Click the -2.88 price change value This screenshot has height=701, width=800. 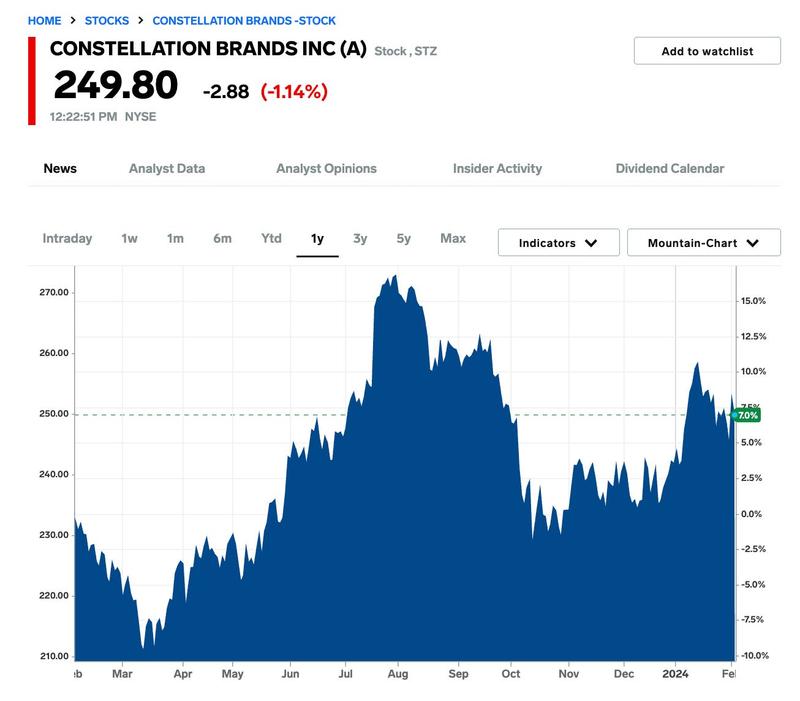[x=226, y=92]
